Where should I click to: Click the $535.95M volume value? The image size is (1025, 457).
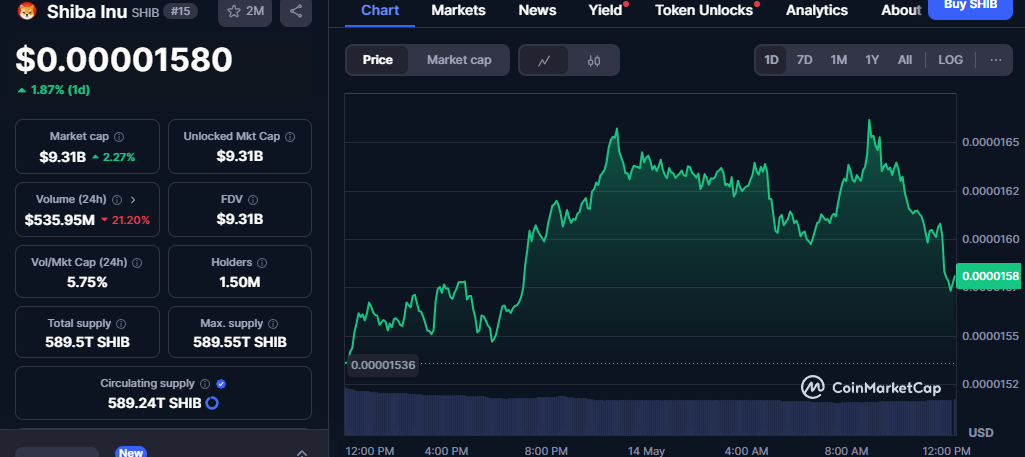pyautogui.click(x=60, y=220)
